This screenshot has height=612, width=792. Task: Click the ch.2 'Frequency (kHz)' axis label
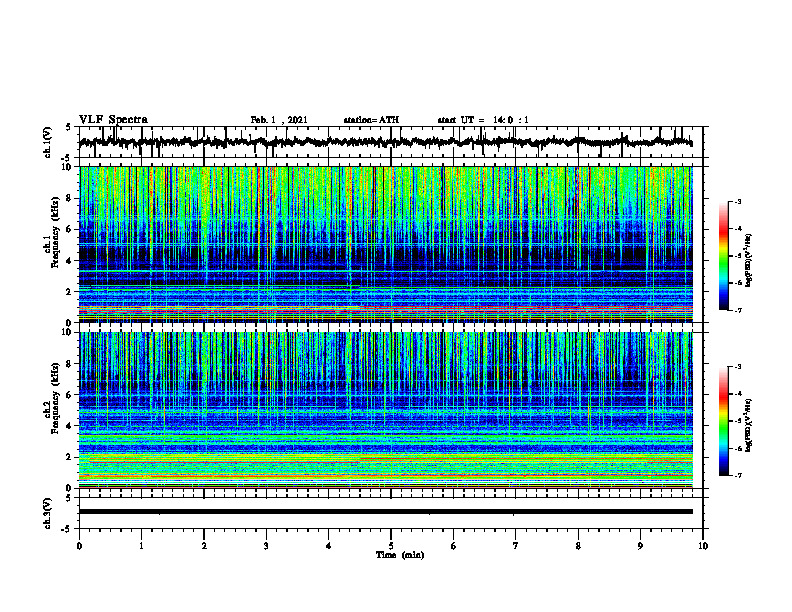55,398
